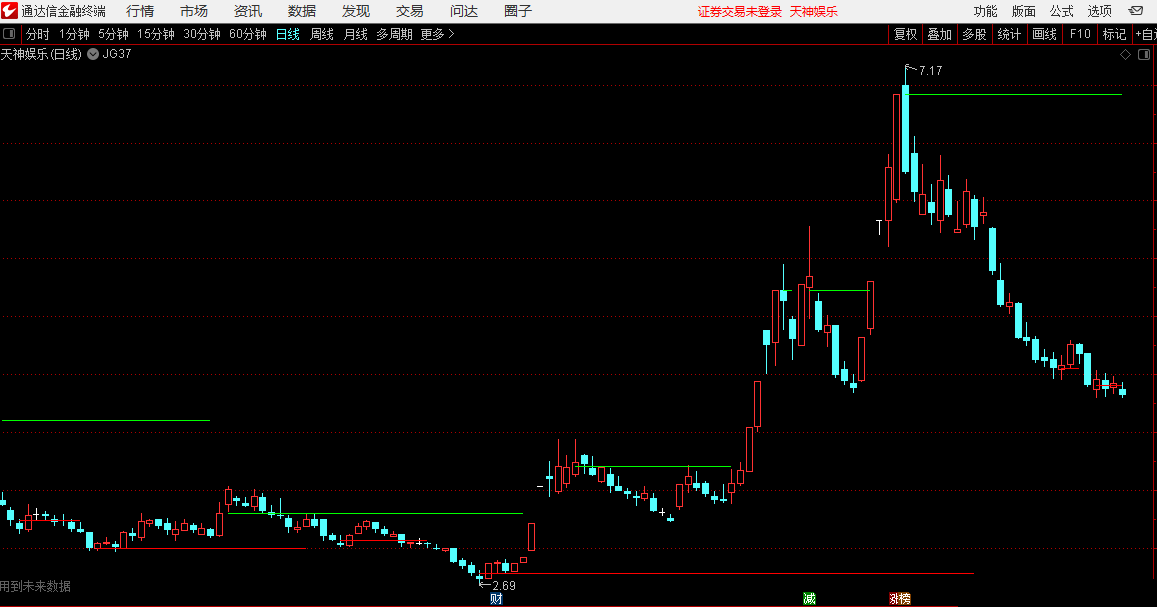
Task: Switch to 周线 weekly tab
Action: click(x=322, y=34)
